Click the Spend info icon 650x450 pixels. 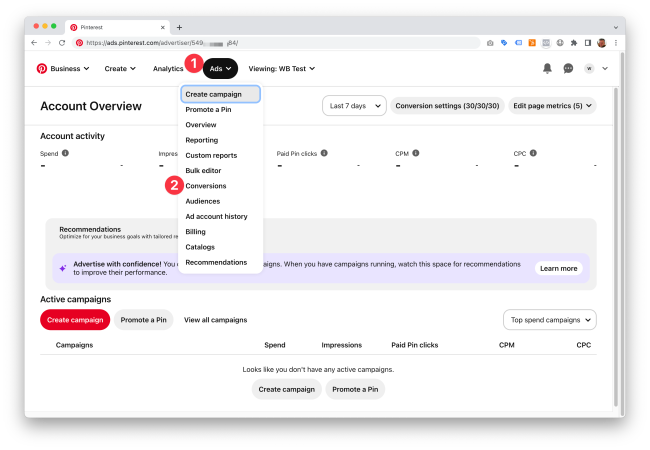[x=66, y=153]
